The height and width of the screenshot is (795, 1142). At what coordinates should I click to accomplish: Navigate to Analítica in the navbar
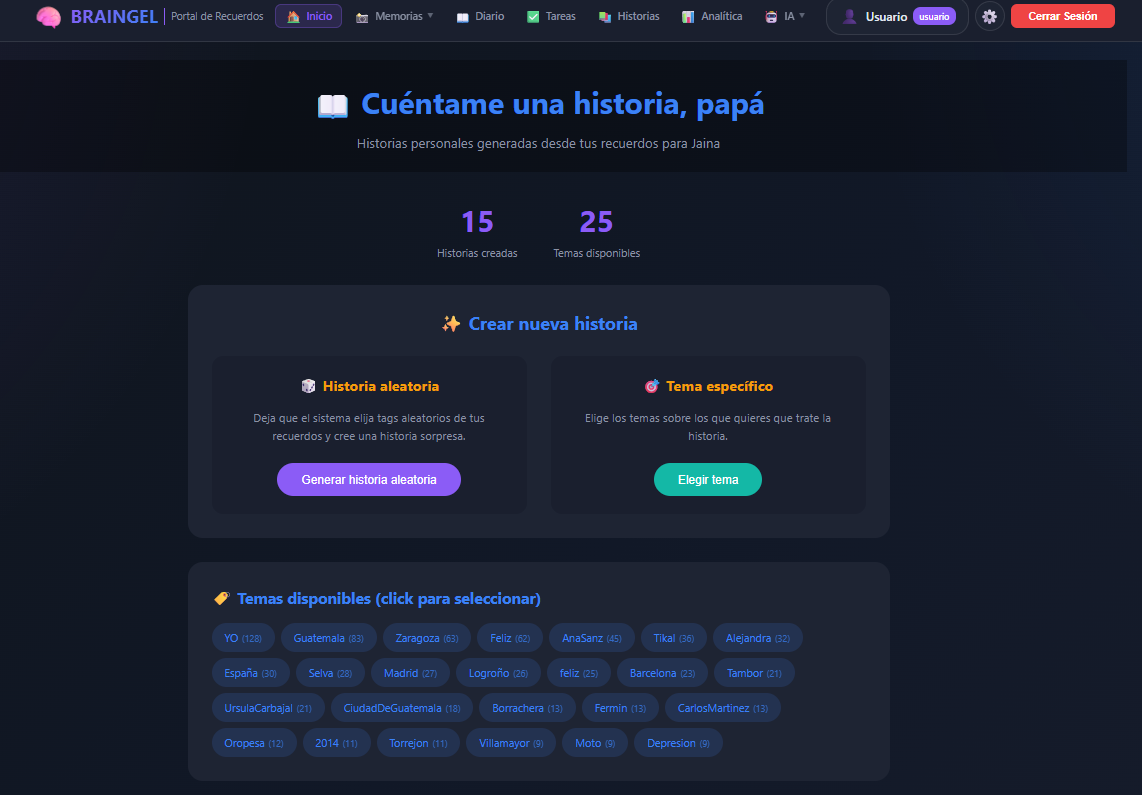coord(712,17)
